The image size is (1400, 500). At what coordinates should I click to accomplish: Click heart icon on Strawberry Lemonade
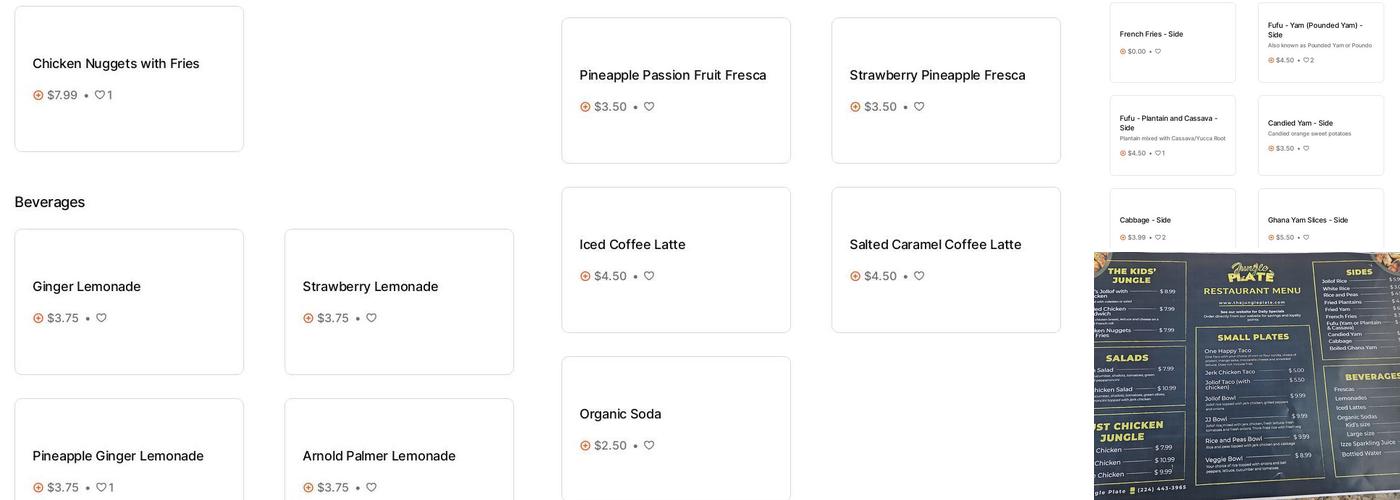[371, 318]
